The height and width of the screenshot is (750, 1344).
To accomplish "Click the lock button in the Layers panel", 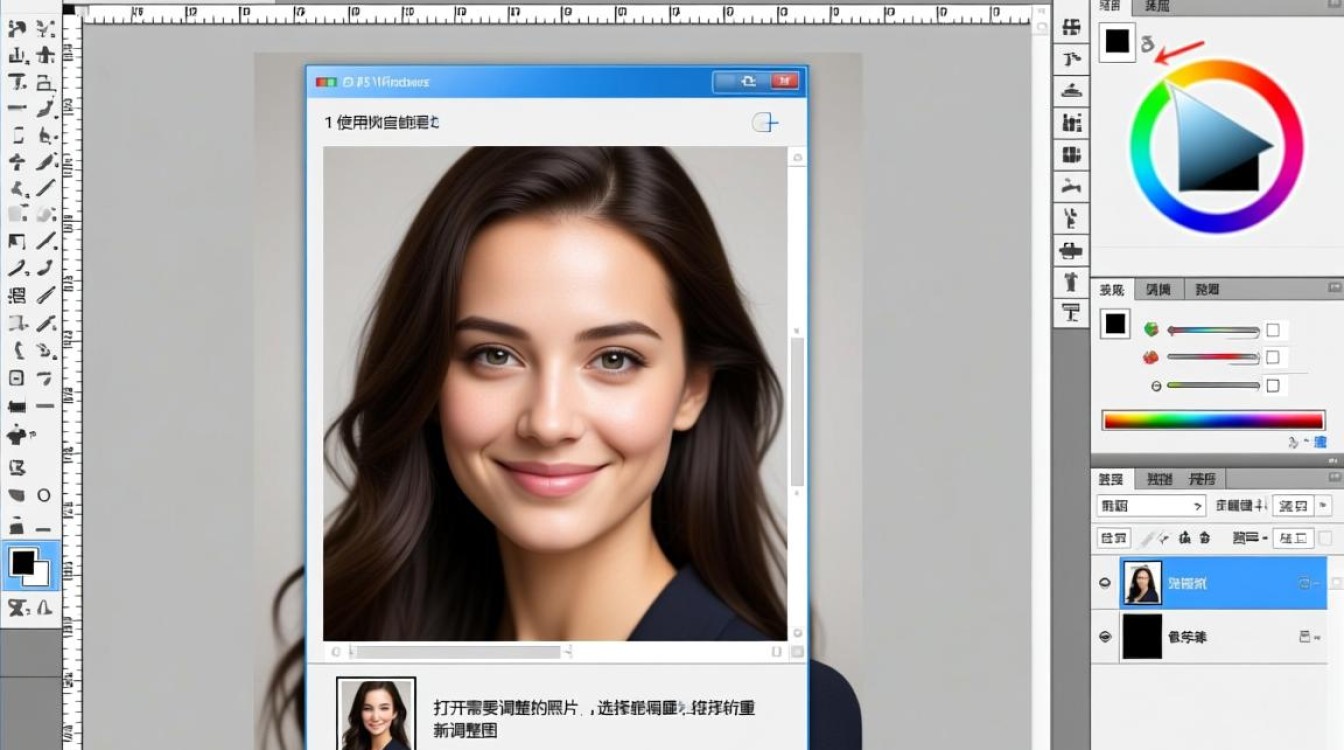I will pyautogui.click(x=1114, y=539).
